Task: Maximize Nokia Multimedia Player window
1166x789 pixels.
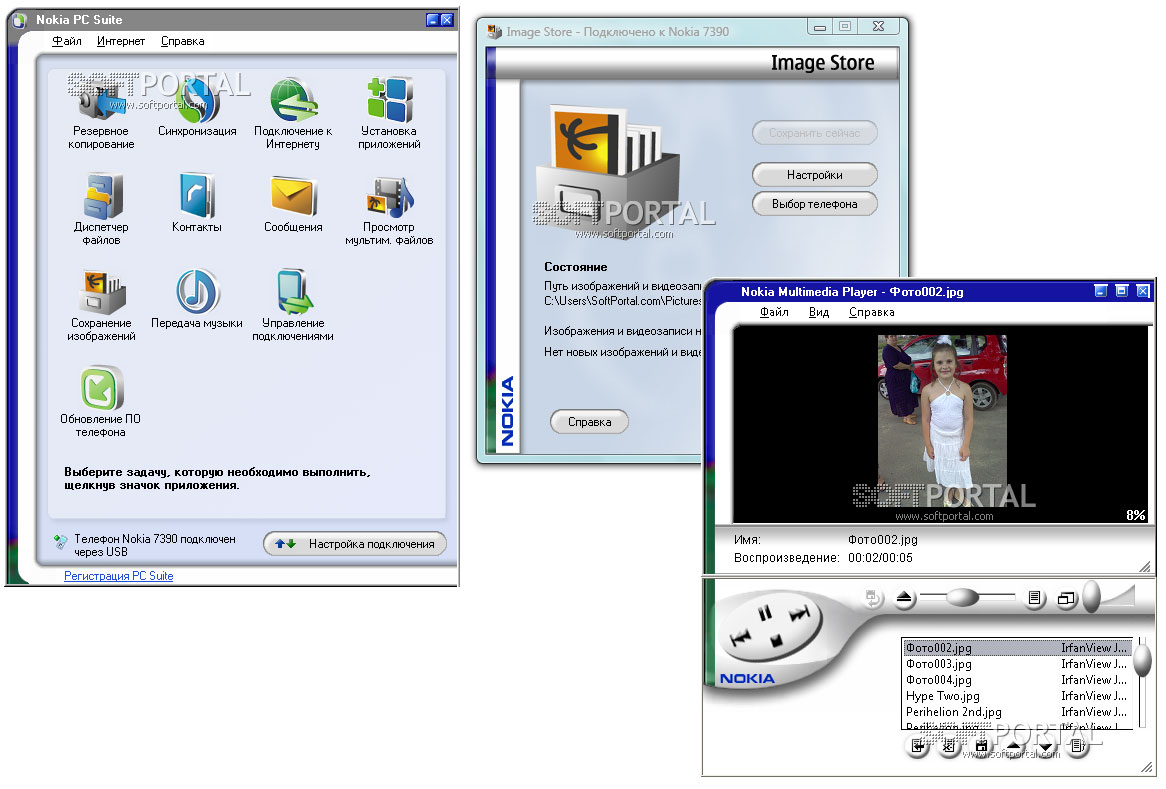Action: [1121, 291]
